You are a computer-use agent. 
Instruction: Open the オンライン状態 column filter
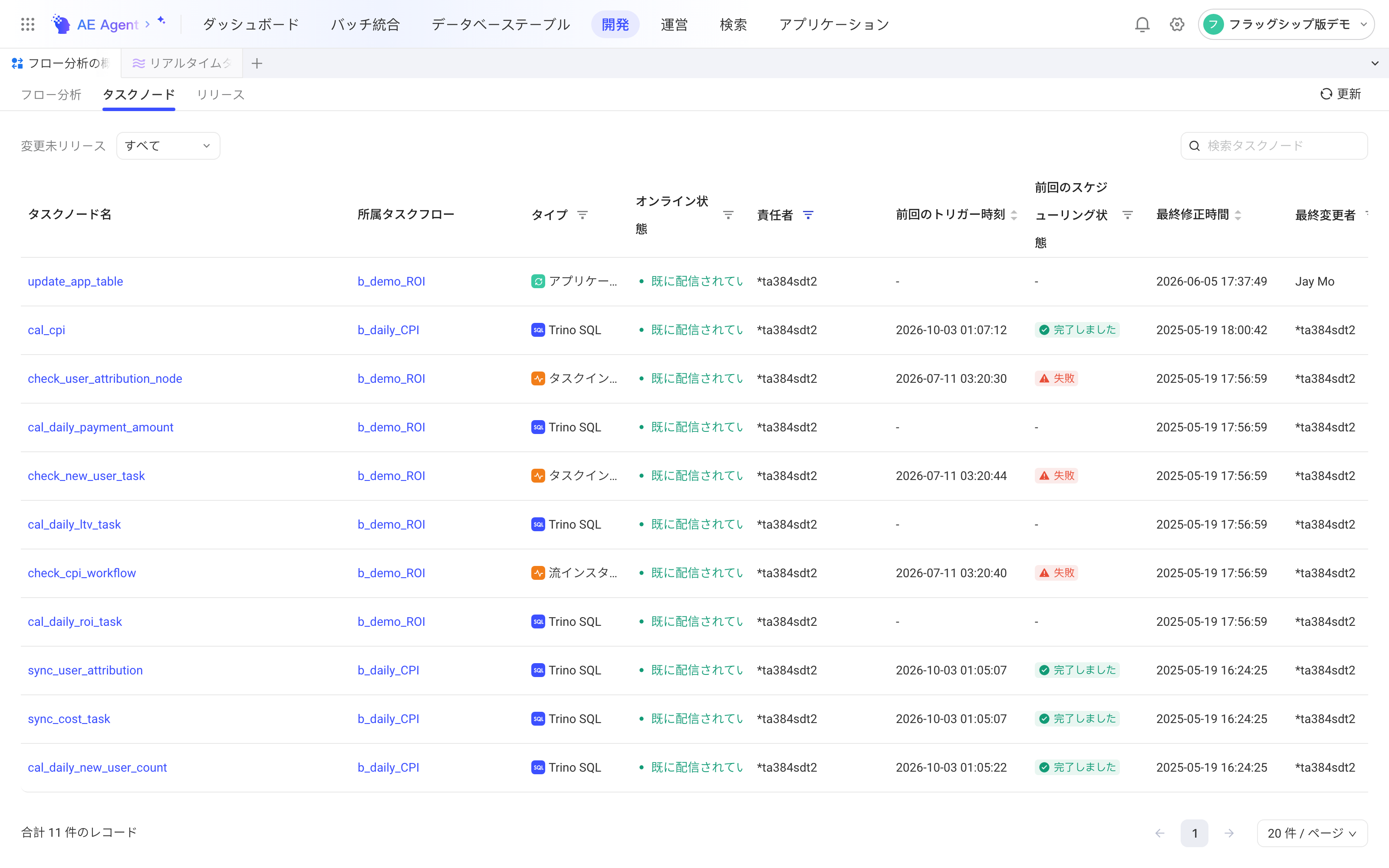coord(728,215)
